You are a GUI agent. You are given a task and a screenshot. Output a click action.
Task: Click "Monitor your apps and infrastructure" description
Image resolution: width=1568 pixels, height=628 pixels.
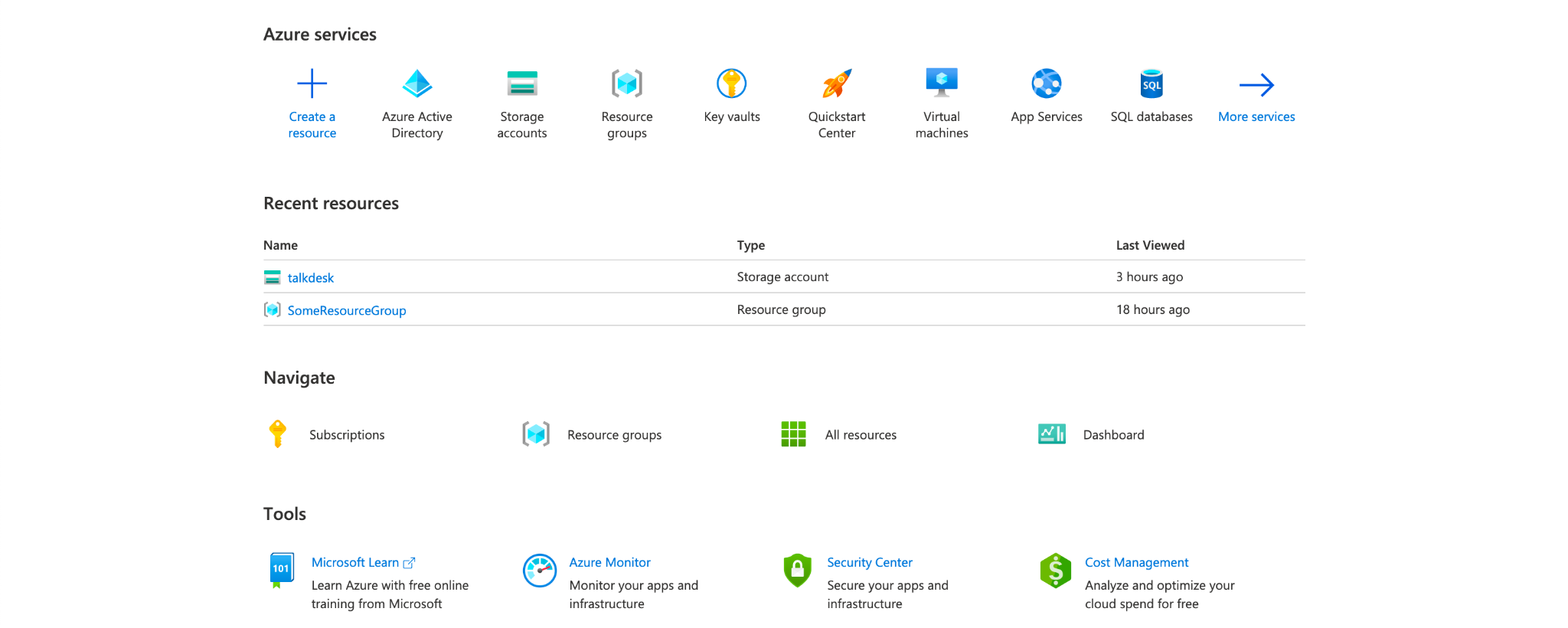633,594
